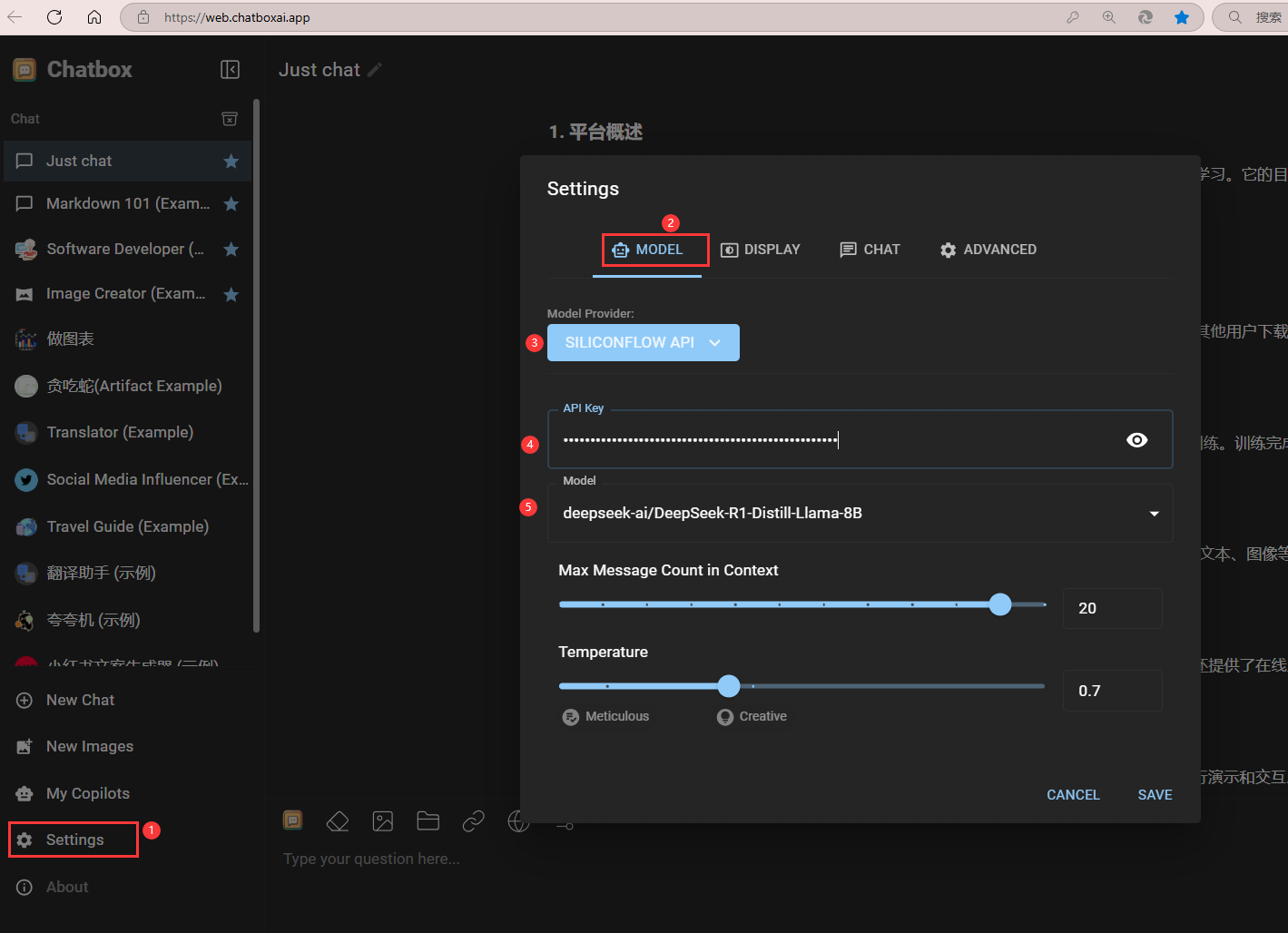Open the 夸夸机 chat
The image size is (1288, 933).
tap(127, 620)
